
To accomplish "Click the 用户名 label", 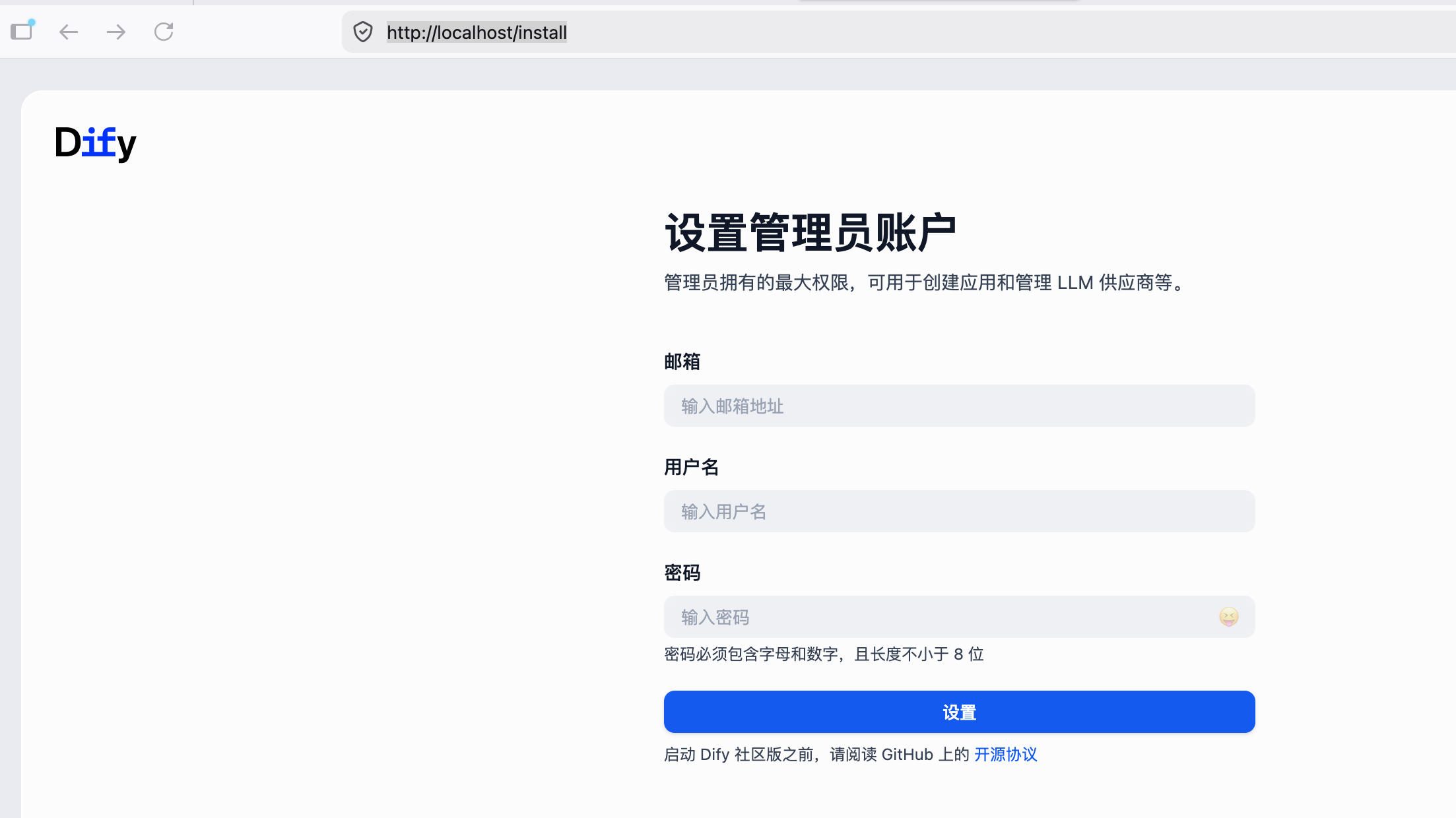I will pos(691,467).
